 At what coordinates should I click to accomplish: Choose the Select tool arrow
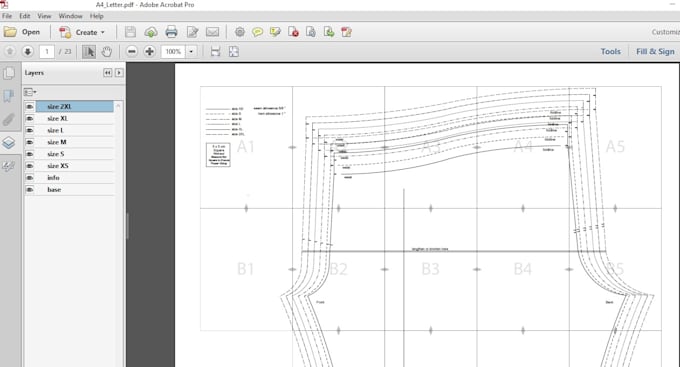pyautogui.click(x=89, y=52)
